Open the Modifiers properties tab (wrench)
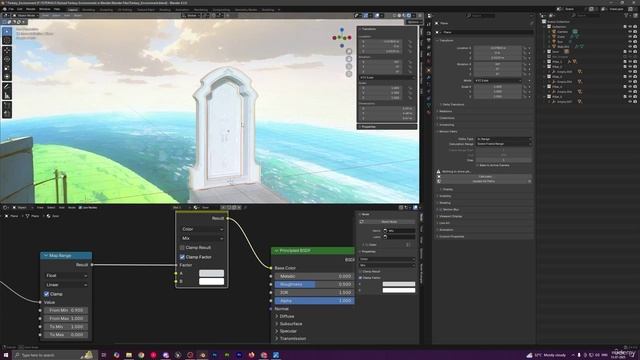 429,78
